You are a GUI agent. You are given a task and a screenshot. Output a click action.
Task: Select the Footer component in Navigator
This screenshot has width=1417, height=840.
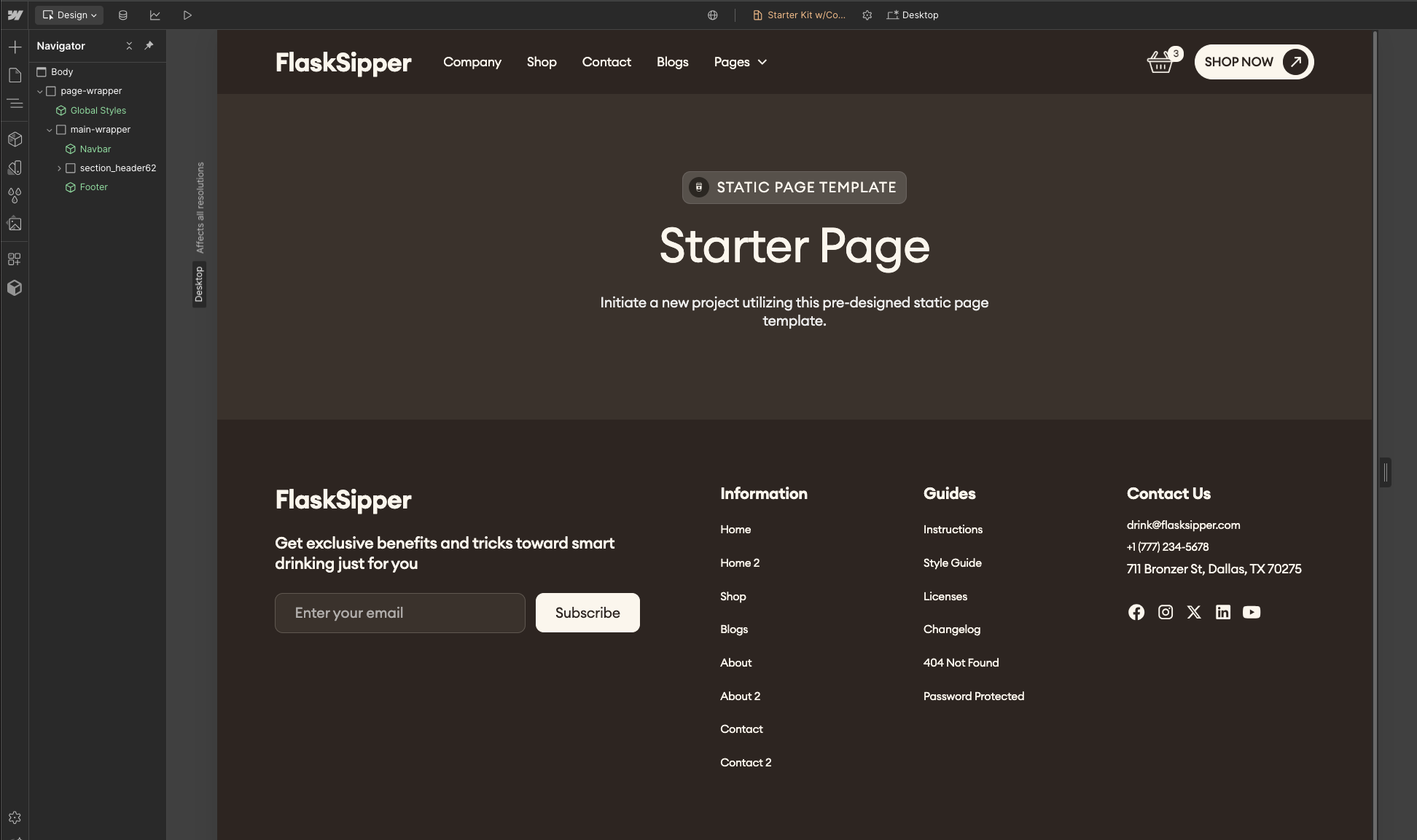tap(93, 187)
